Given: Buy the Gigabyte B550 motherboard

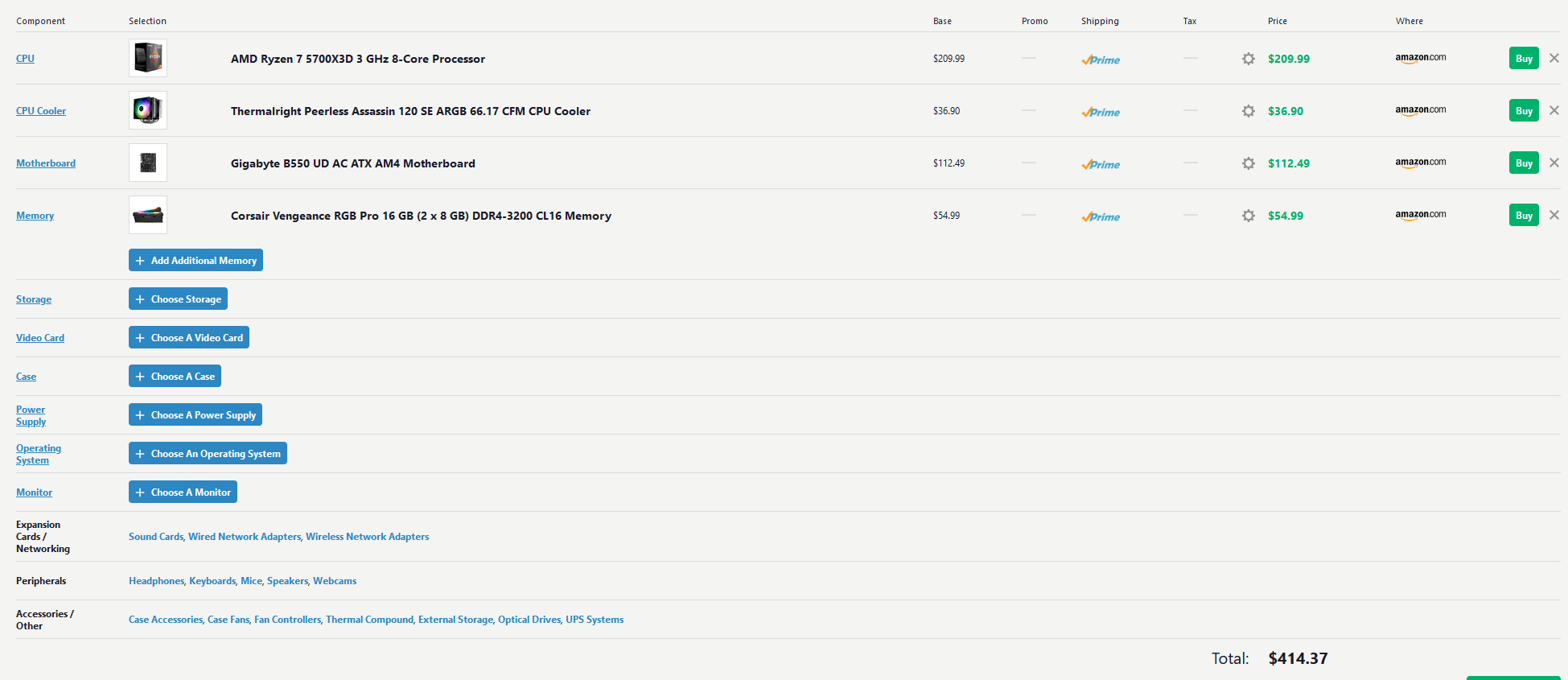Looking at the screenshot, I should pos(1524,163).
